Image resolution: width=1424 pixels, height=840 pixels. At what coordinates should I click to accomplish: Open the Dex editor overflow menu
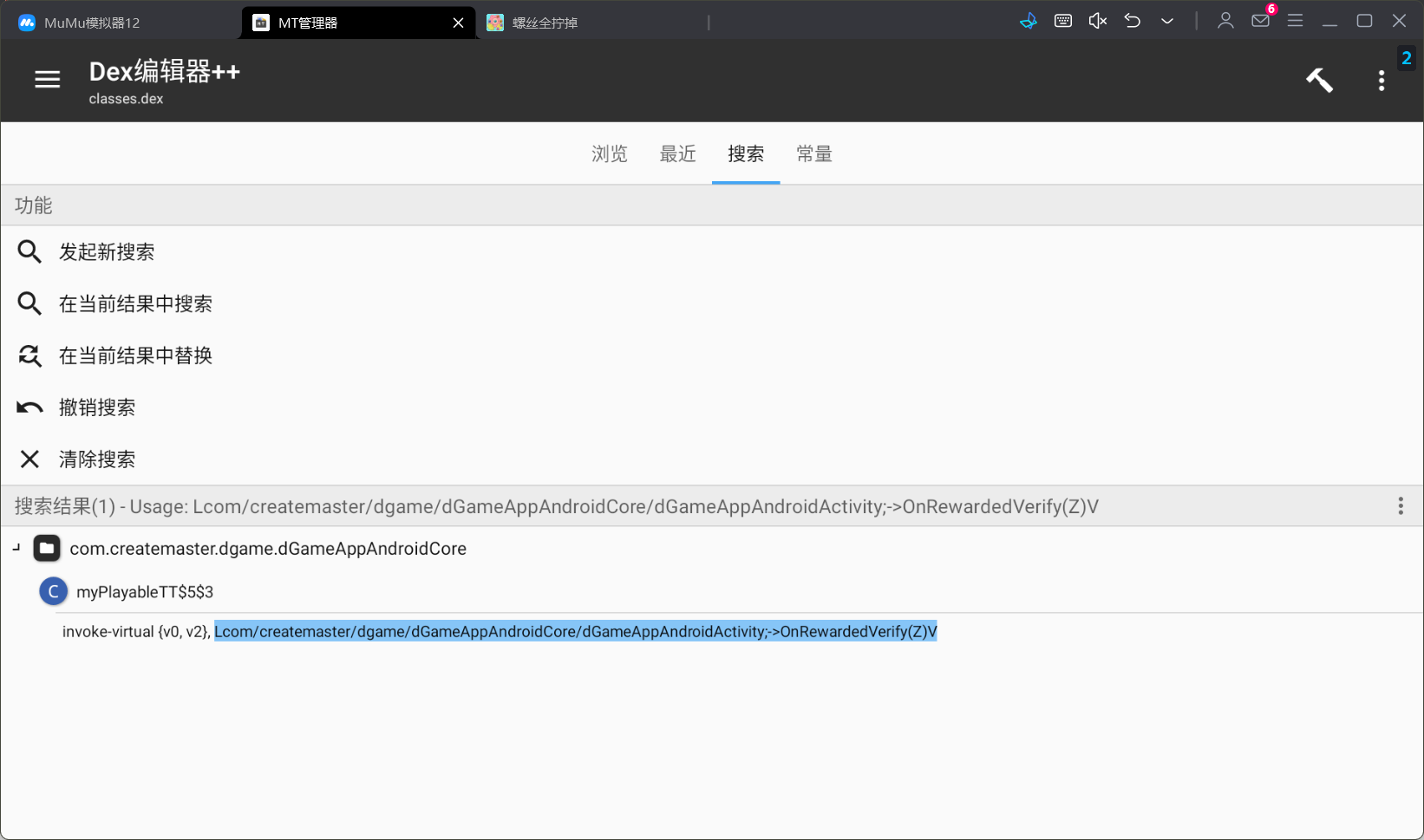click(x=1382, y=81)
